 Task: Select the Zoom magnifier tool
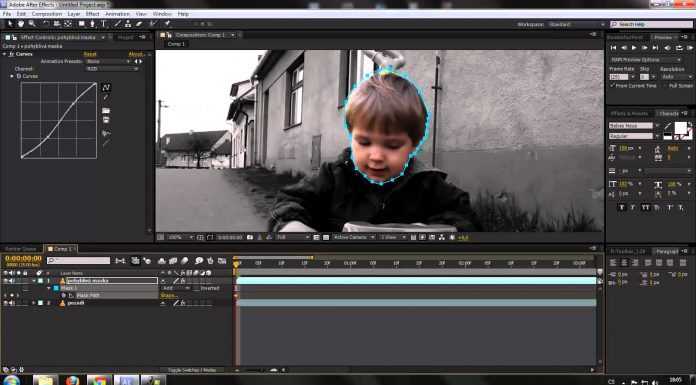[32, 24]
